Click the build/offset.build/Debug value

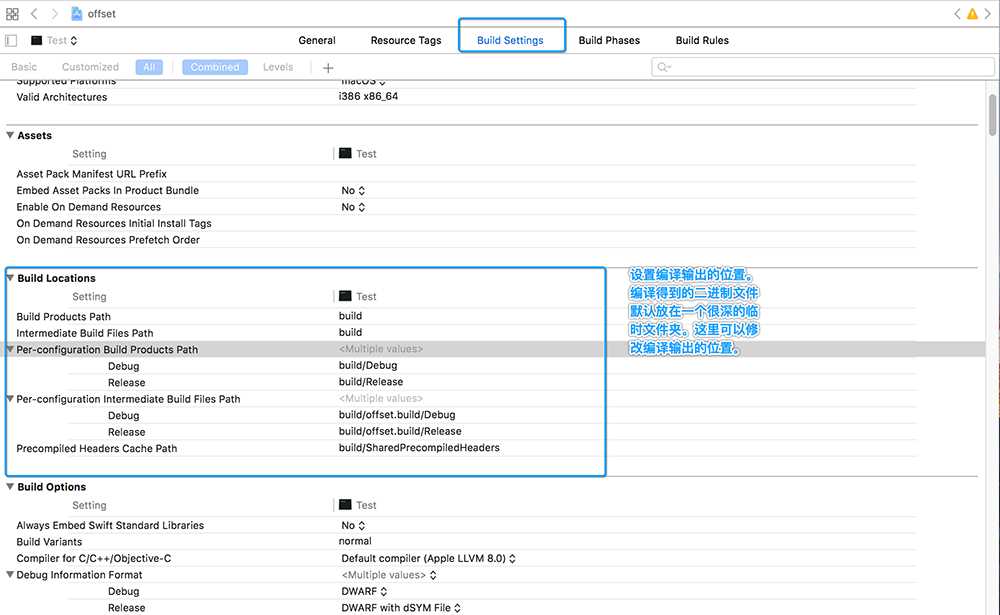coord(397,415)
